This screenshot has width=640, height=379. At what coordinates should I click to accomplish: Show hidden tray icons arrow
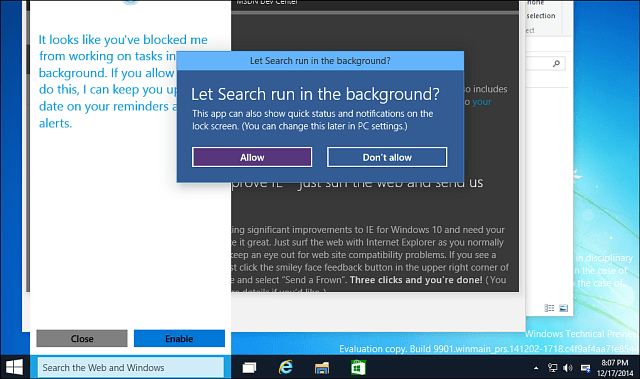(536, 368)
